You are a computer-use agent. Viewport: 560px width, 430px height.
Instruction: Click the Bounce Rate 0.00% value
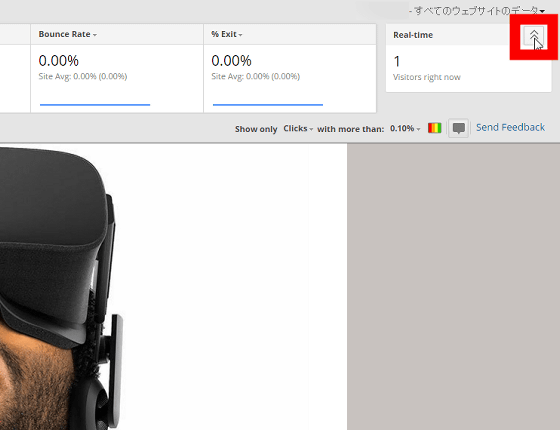pyautogui.click(x=59, y=61)
